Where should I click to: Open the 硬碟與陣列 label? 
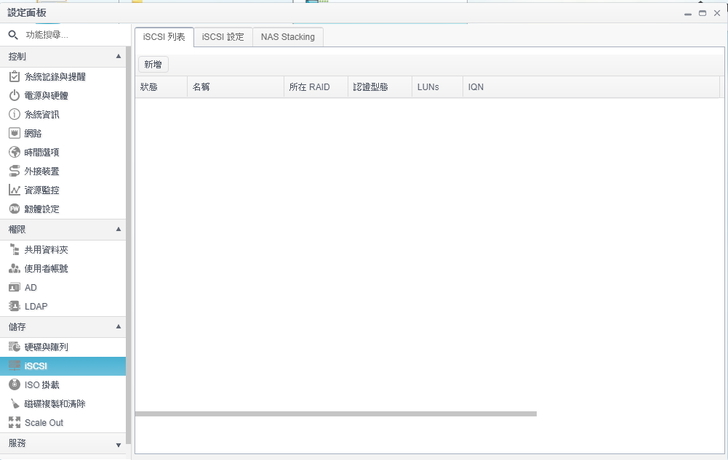(46, 347)
